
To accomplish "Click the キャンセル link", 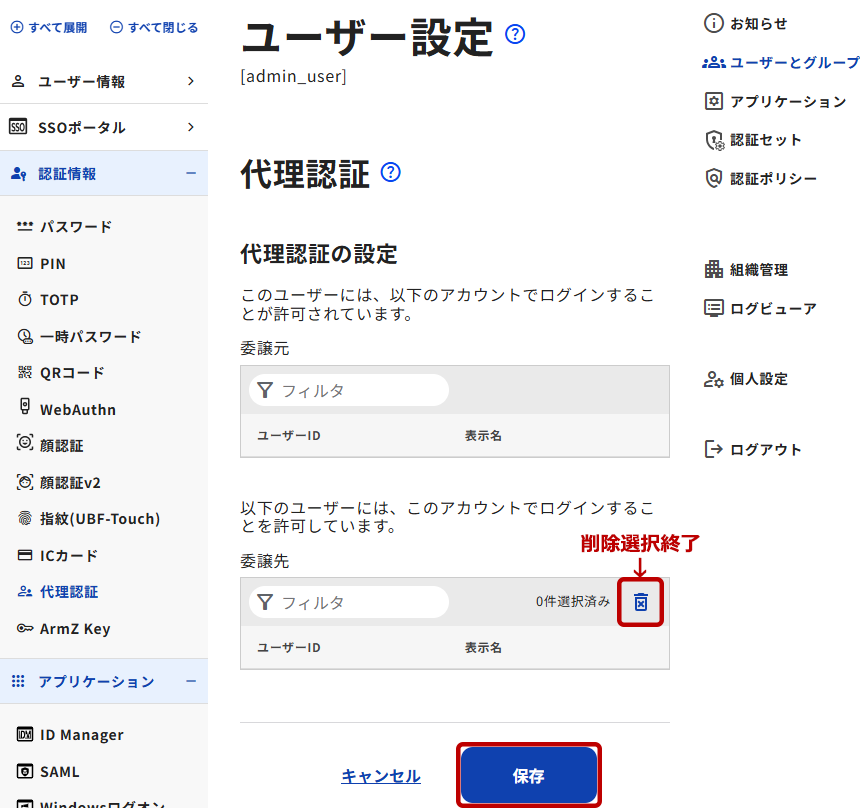I will [381, 776].
